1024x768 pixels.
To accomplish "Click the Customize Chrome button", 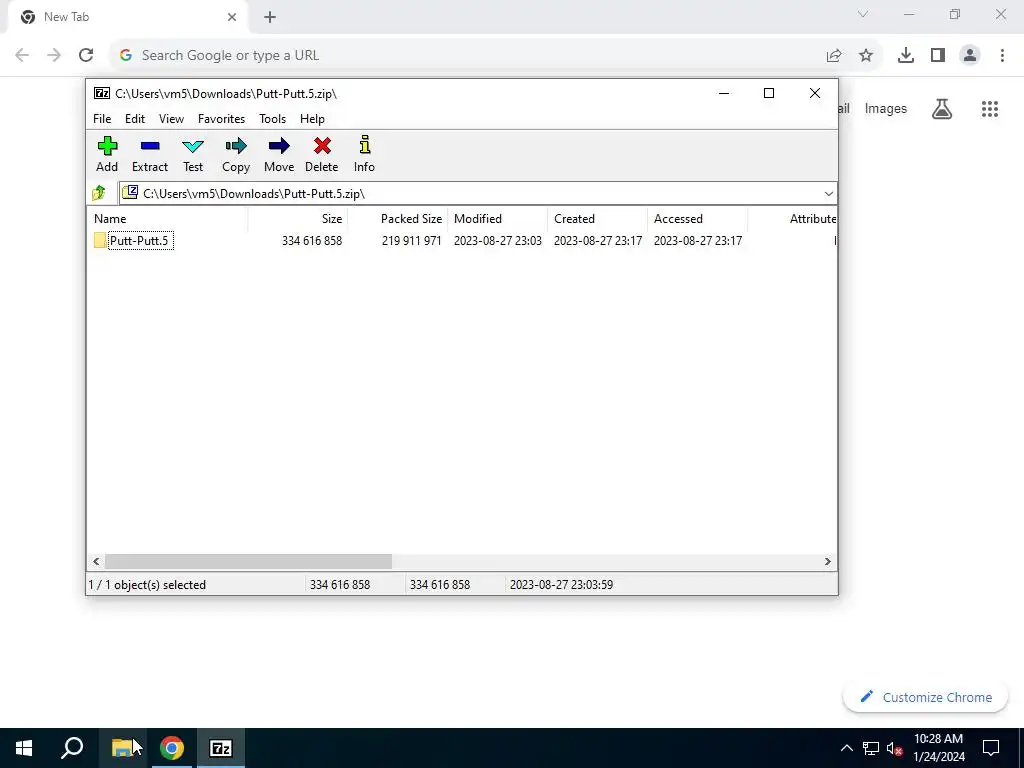I will [925, 697].
